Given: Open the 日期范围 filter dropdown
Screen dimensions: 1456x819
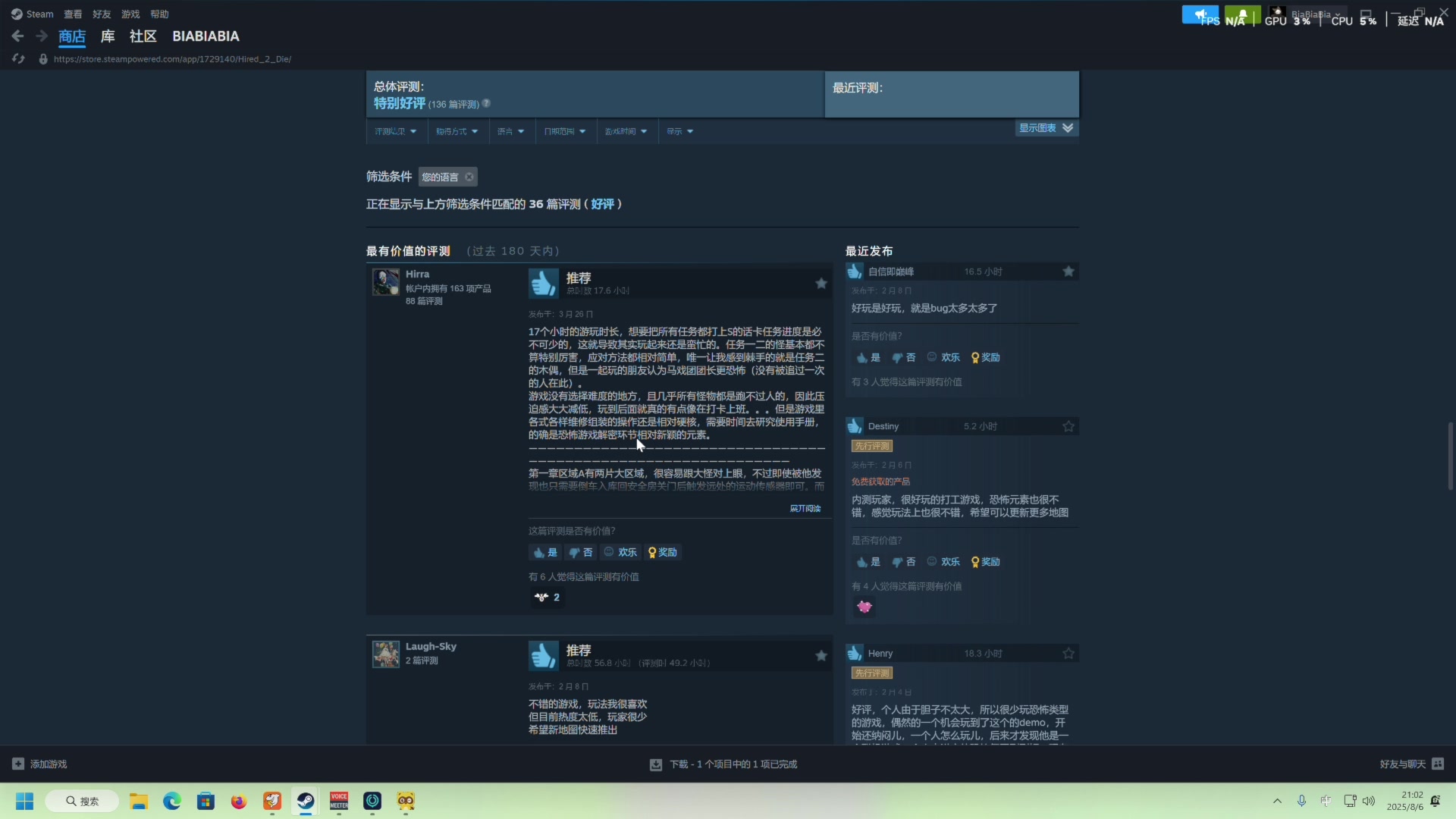Looking at the screenshot, I should click(565, 131).
